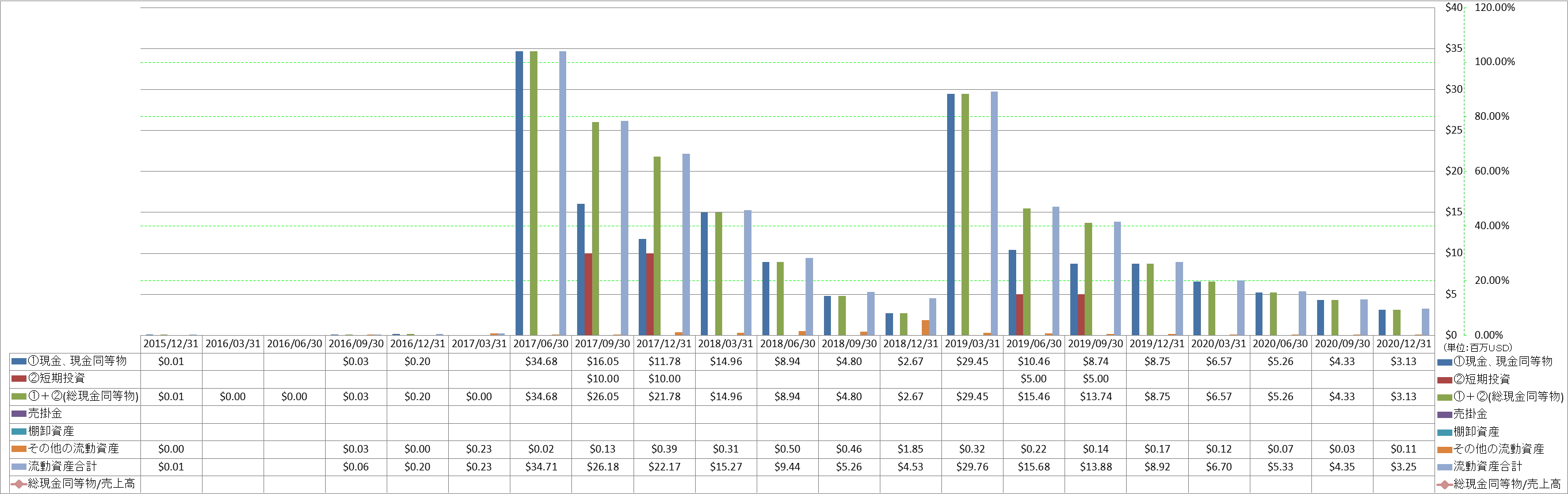Click the purple 売掛金 legend swatch in table
Image resolution: width=1568 pixels, height=494 pixels.
coord(19,413)
